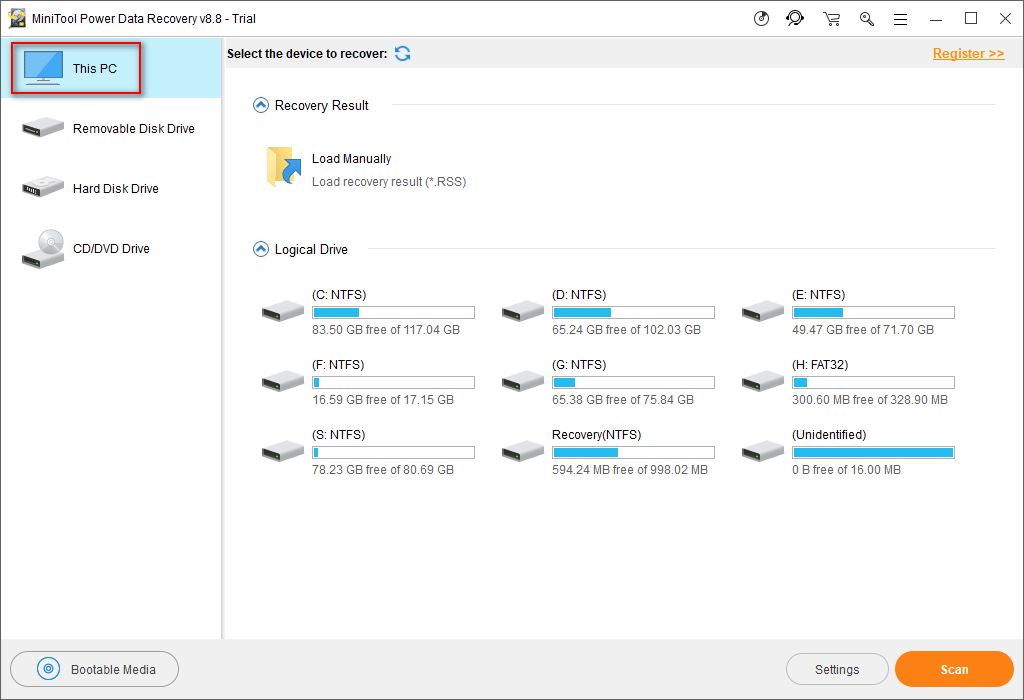Image resolution: width=1024 pixels, height=700 pixels.
Task: Click the Load Manually label
Action: (x=351, y=159)
